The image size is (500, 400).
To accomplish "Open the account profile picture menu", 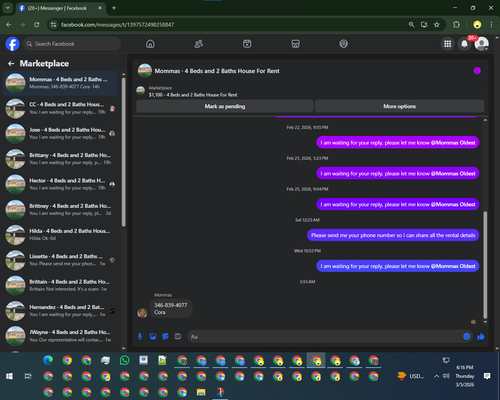I will point(482,44).
